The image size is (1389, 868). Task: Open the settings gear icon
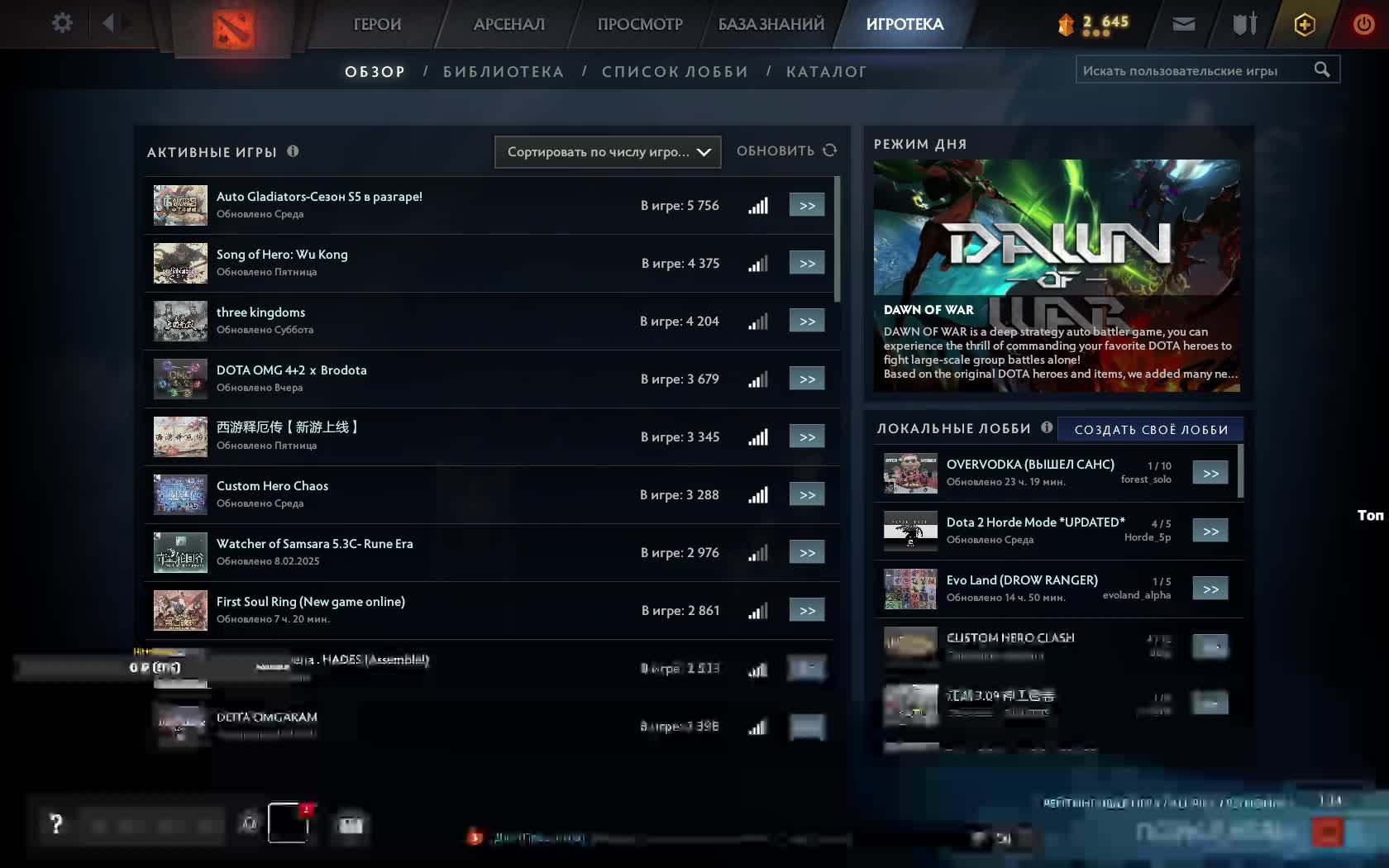coord(62,23)
